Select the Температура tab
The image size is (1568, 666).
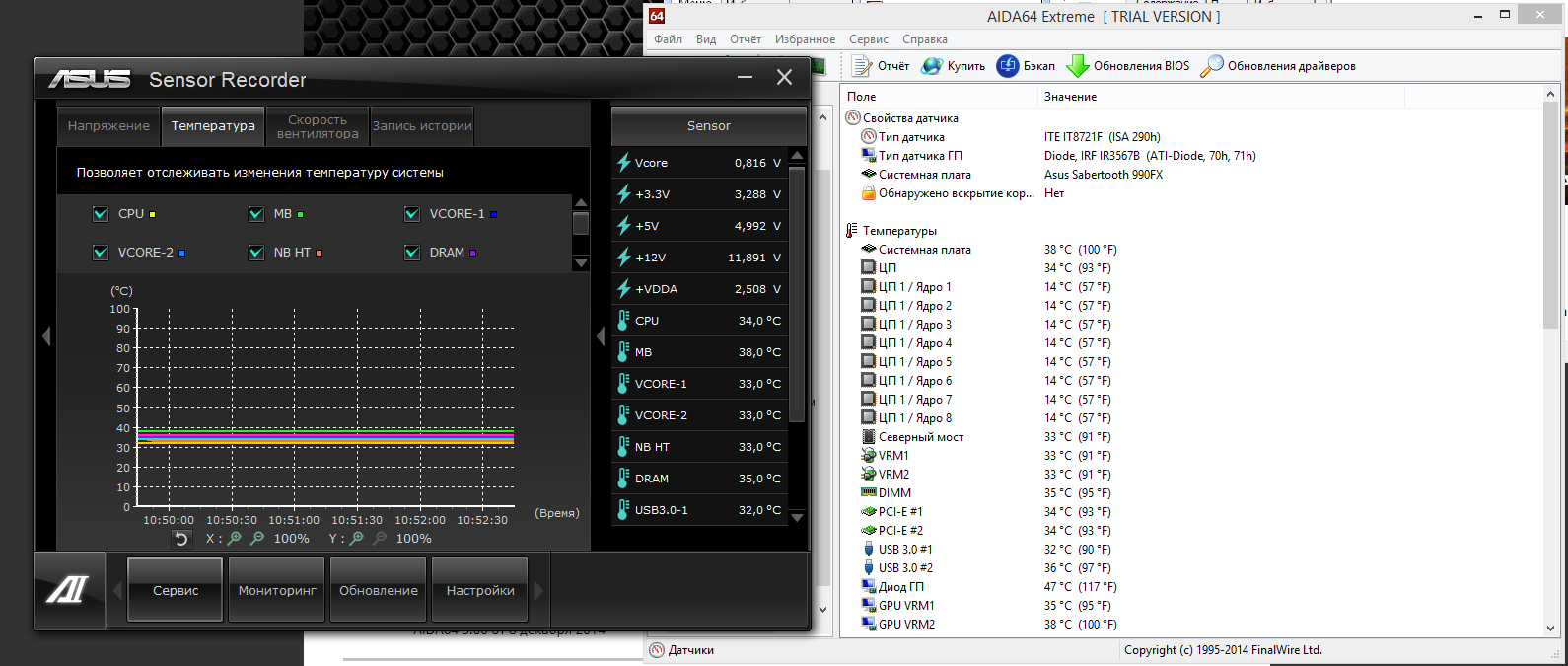[x=213, y=126]
